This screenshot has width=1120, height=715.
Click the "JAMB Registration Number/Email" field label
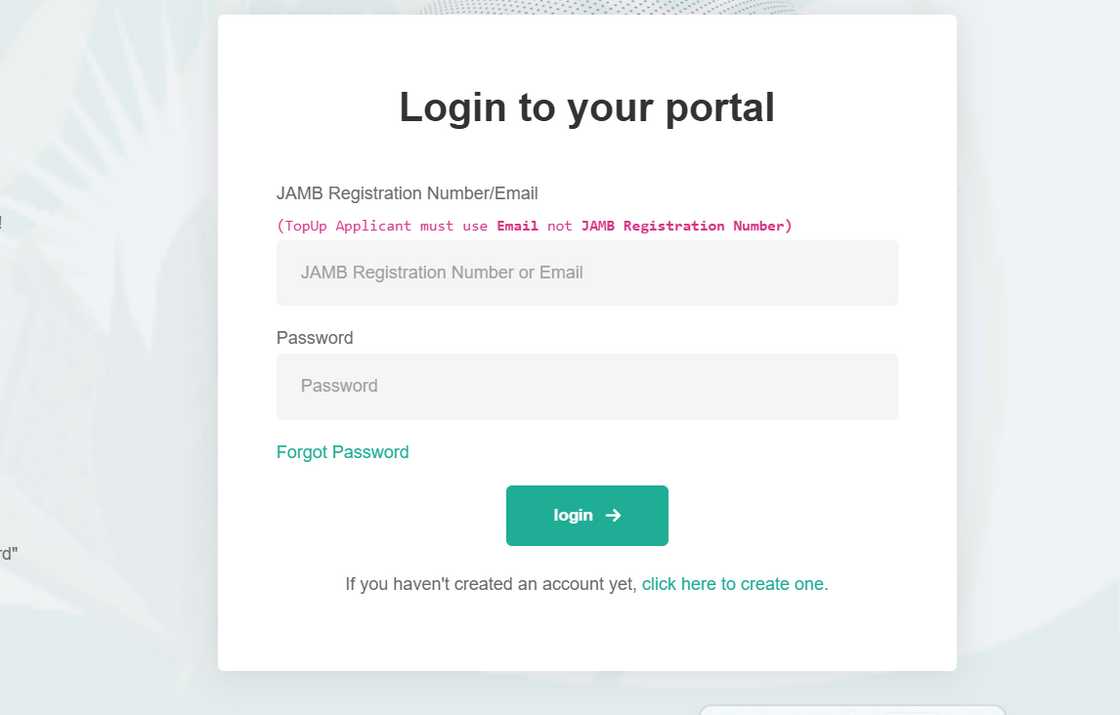click(407, 194)
